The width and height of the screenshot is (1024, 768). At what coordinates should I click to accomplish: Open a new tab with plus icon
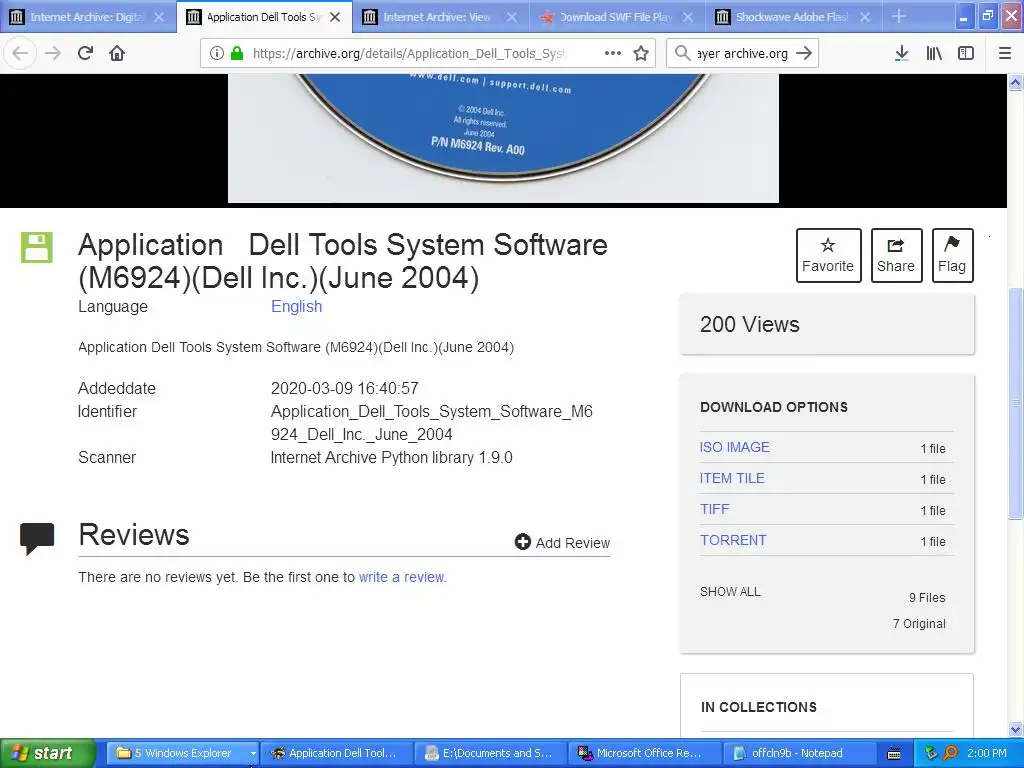pyautogui.click(x=899, y=16)
